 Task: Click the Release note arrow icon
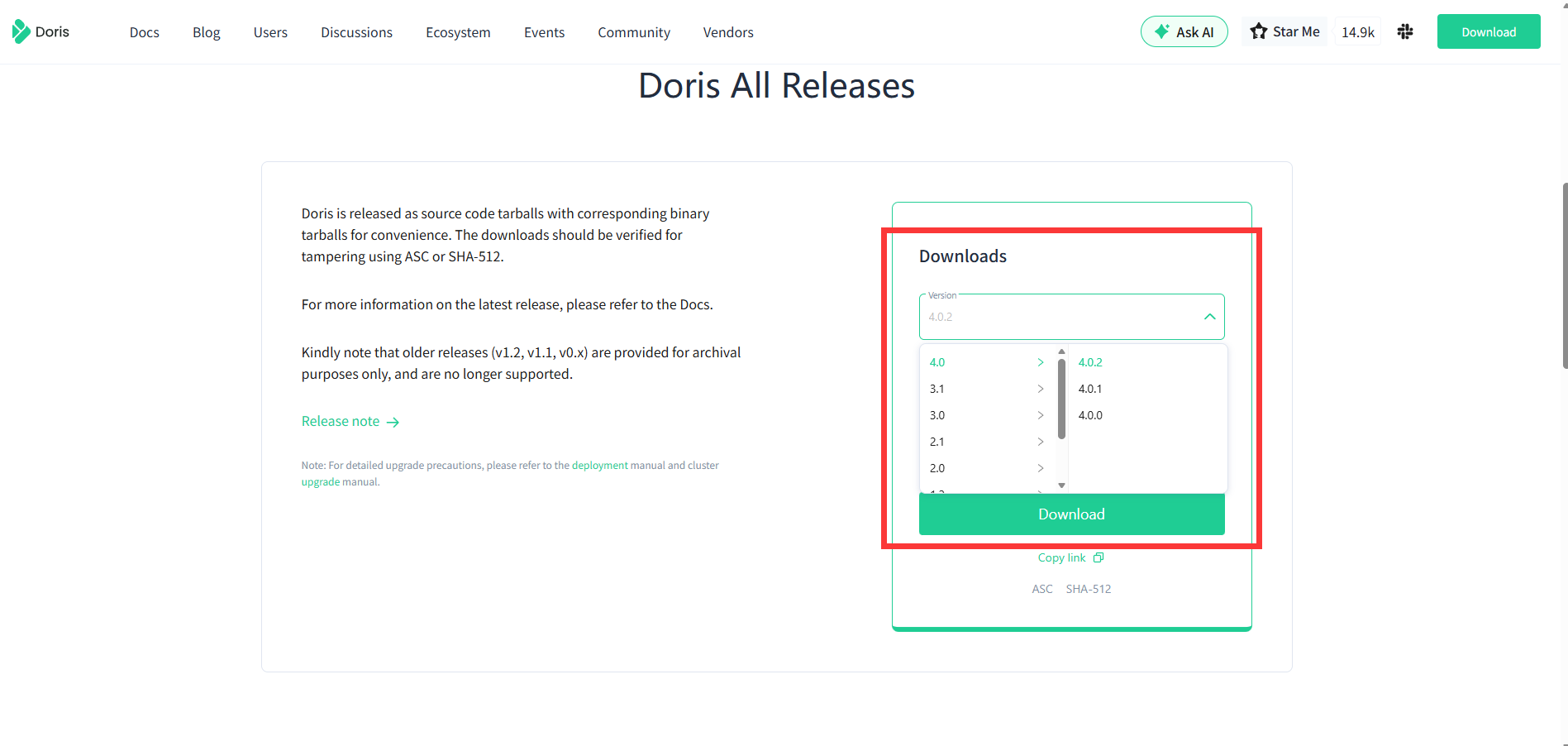pos(393,422)
